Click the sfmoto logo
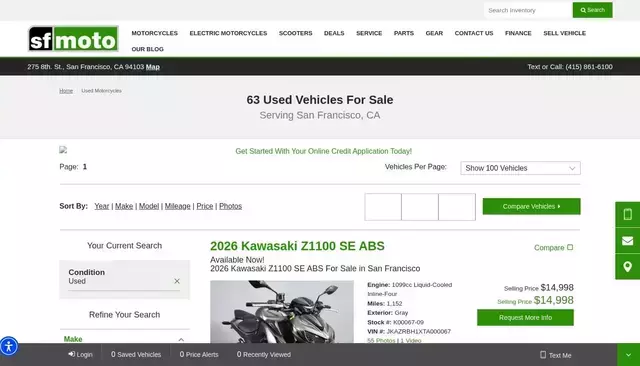The image size is (640, 366). [x=73, y=39]
